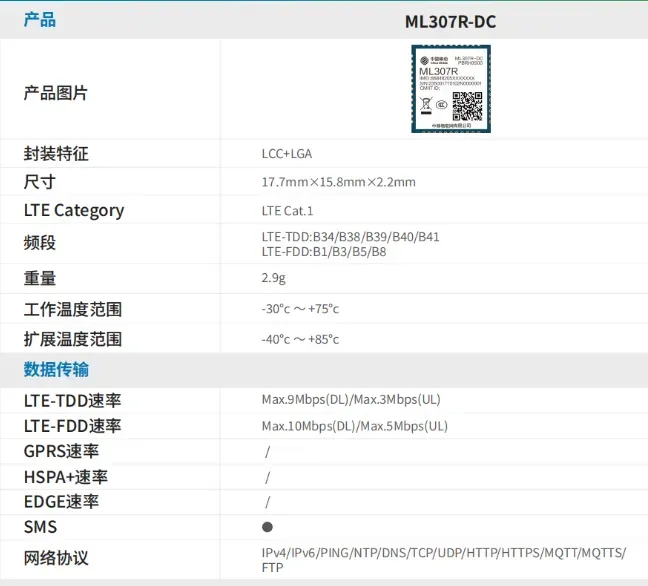Click the SMS supported dot indicator
648x586 pixels.
tap(267, 527)
